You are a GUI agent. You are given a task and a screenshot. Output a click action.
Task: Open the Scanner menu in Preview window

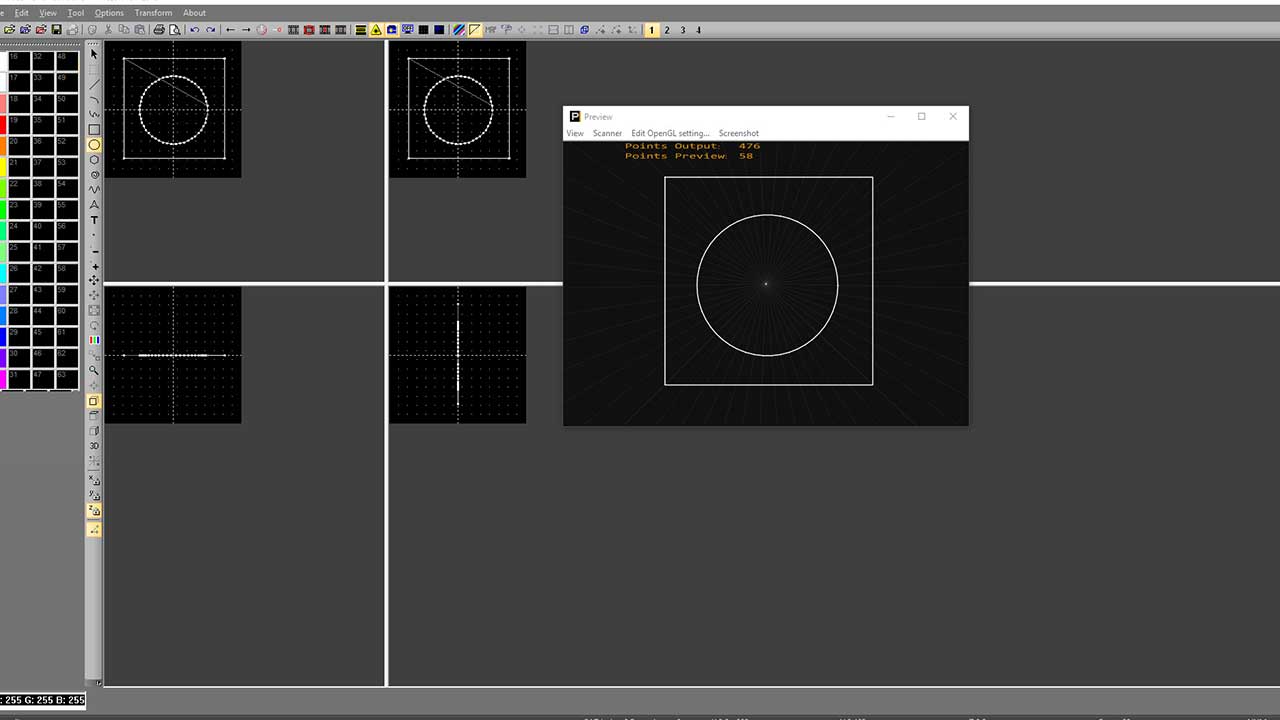click(x=607, y=133)
